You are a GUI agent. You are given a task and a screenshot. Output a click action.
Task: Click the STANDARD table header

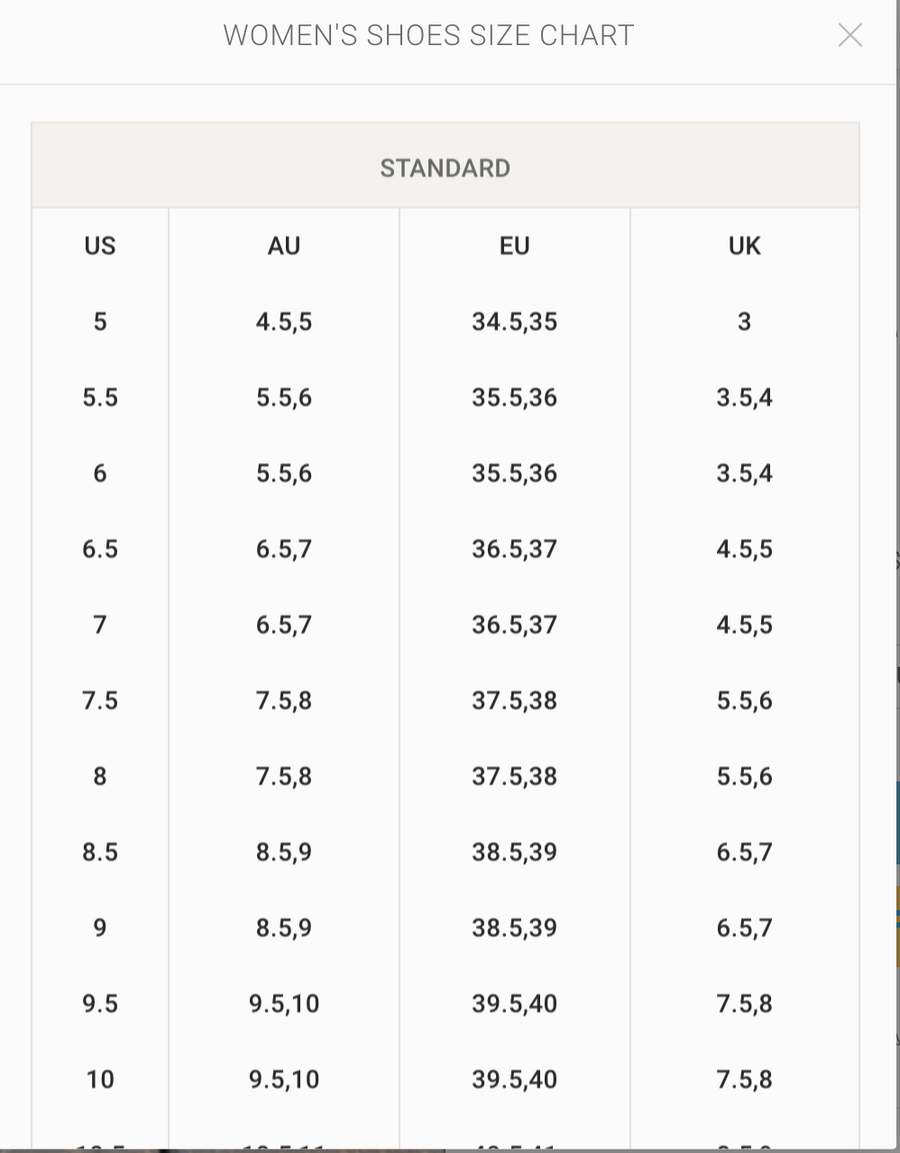445,168
